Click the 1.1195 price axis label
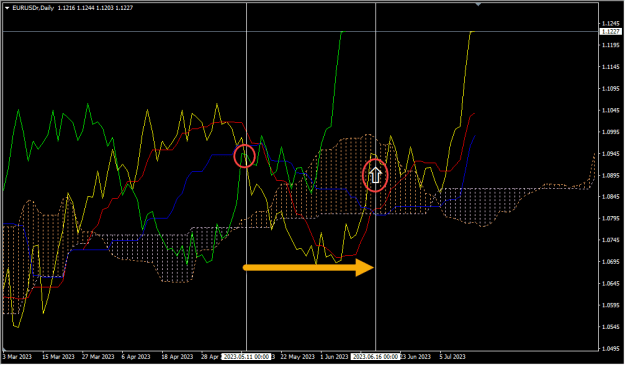Image resolution: width=625 pixels, height=365 pixels. coord(611,45)
